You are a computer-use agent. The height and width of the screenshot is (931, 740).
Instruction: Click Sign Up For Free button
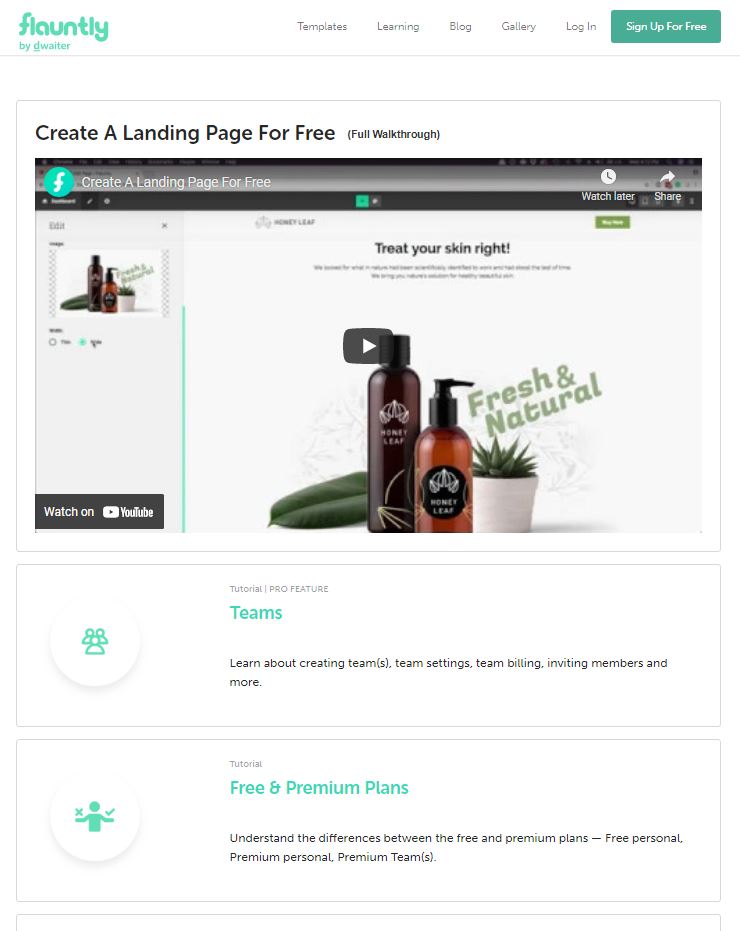(666, 26)
